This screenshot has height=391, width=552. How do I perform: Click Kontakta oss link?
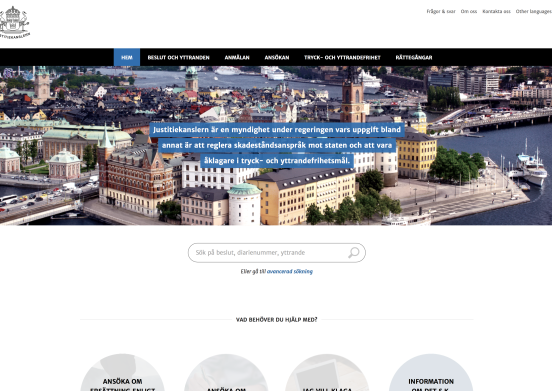tap(496, 11)
